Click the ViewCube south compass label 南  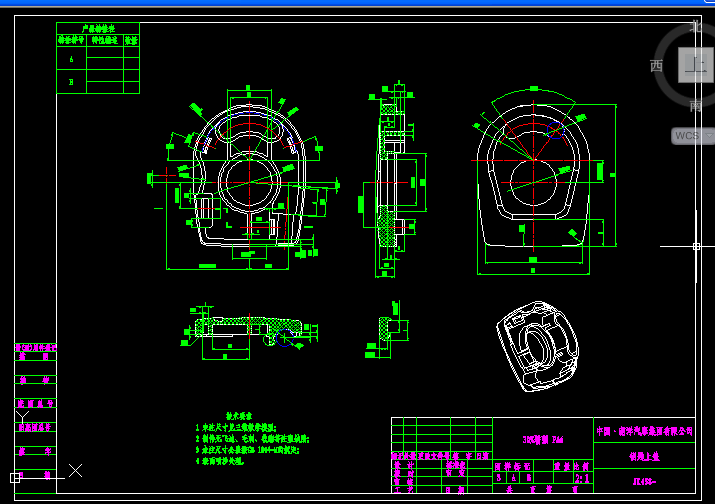pyautogui.click(x=695, y=106)
